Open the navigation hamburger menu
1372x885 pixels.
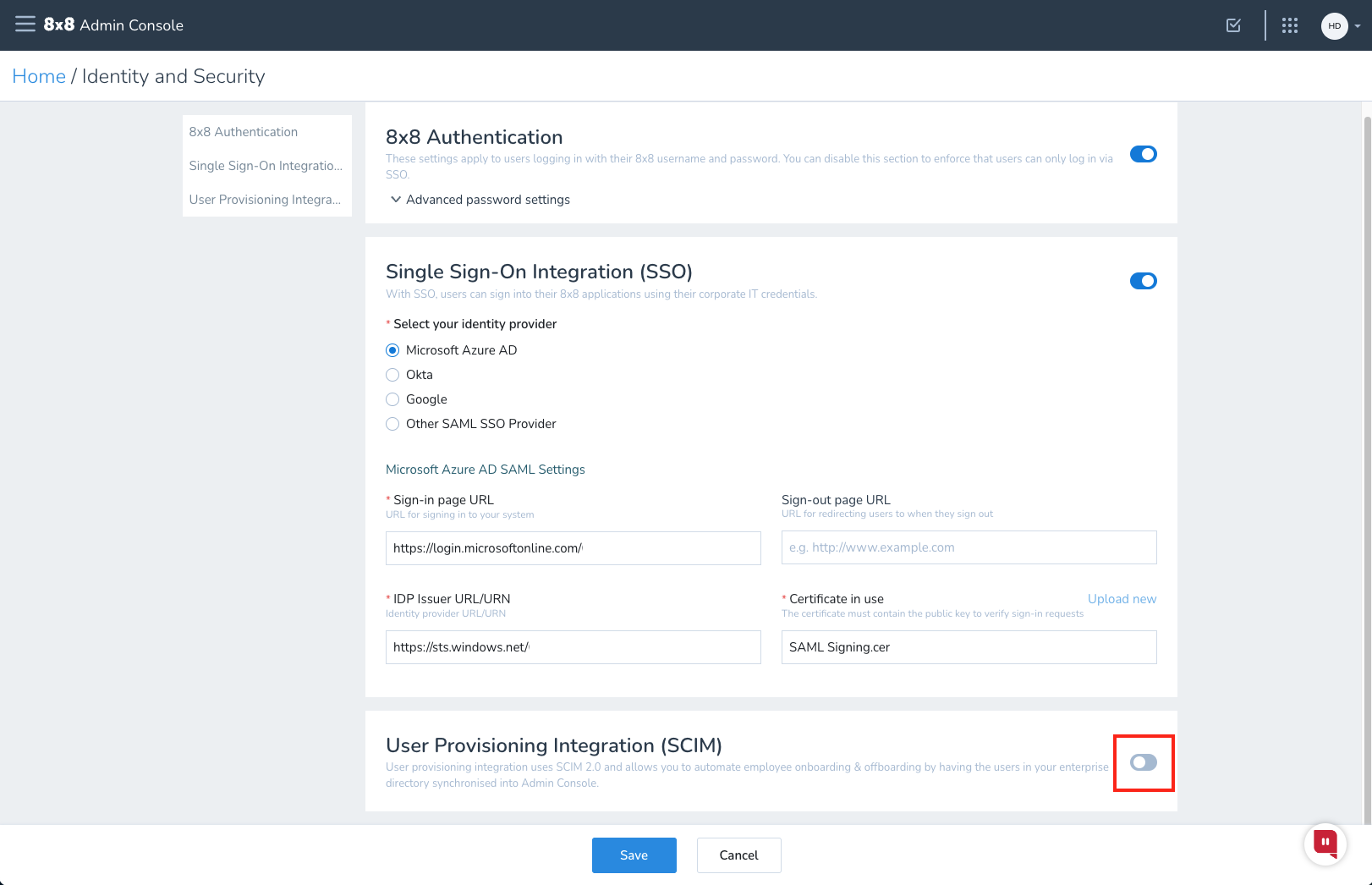point(25,25)
